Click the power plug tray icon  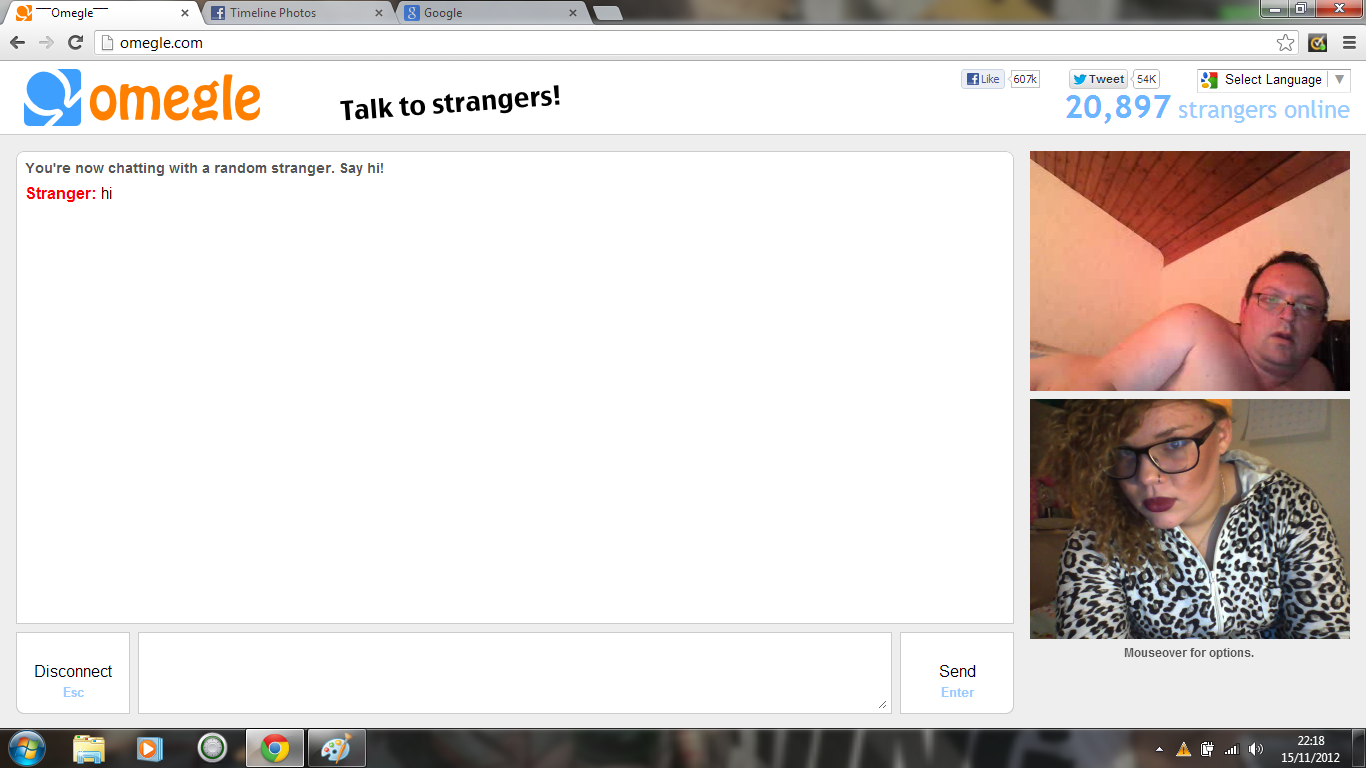(1208, 749)
